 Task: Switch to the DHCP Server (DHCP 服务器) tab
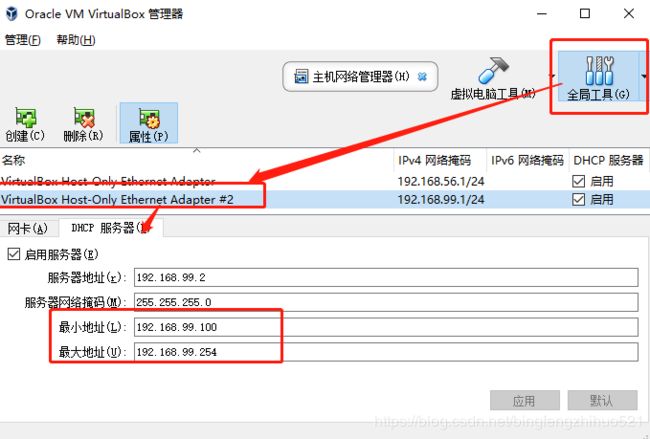pos(110,228)
